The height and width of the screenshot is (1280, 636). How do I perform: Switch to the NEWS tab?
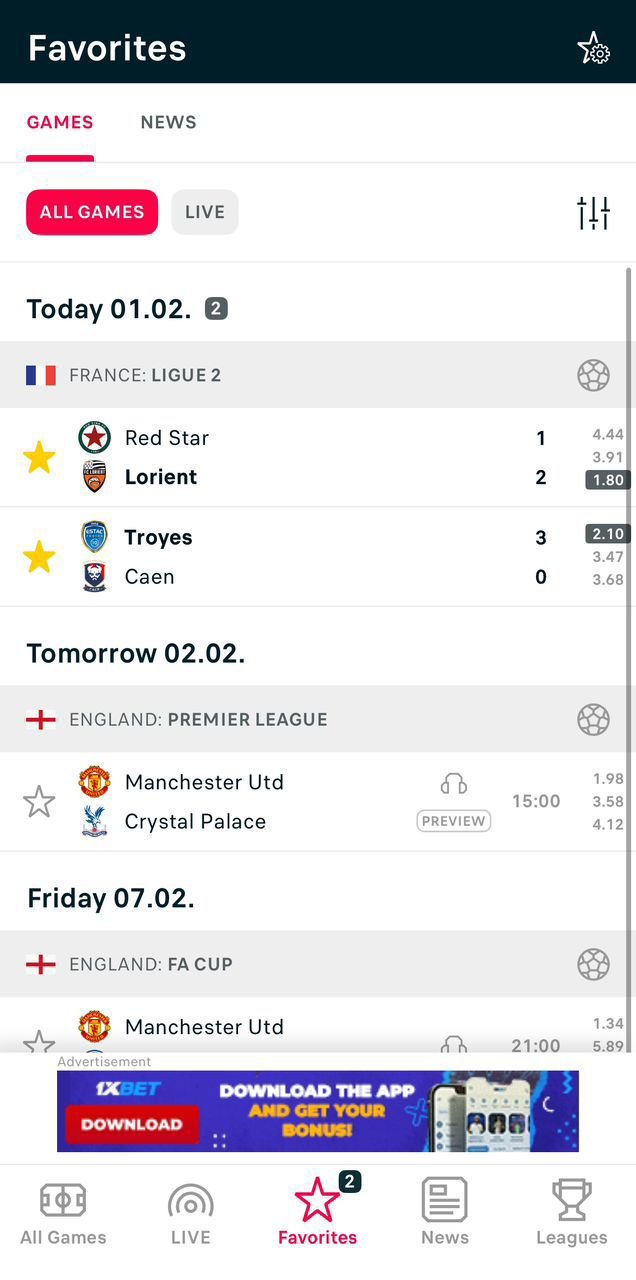(x=168, y=122)
